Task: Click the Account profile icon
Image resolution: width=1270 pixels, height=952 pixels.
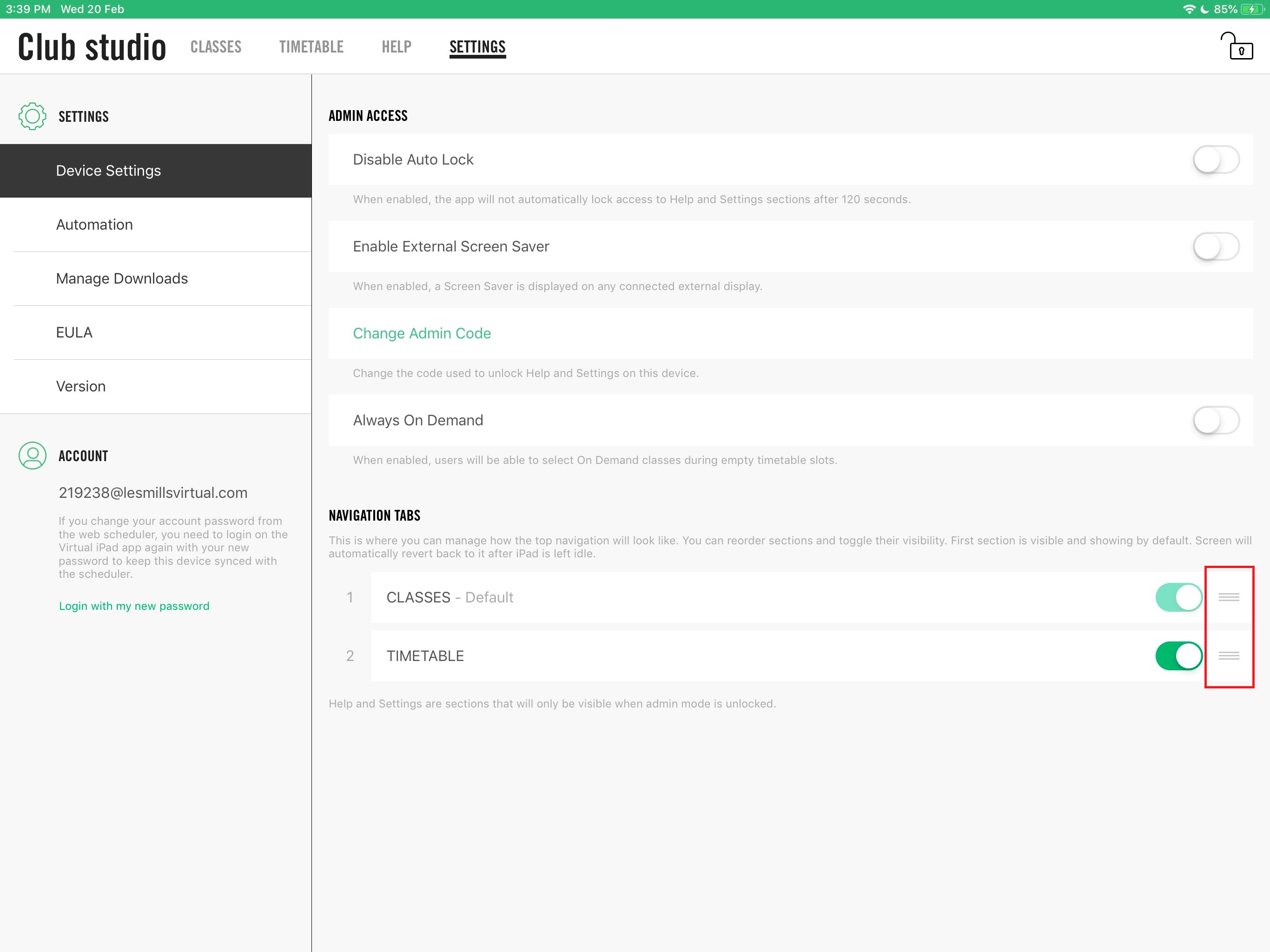Action: 32,456
